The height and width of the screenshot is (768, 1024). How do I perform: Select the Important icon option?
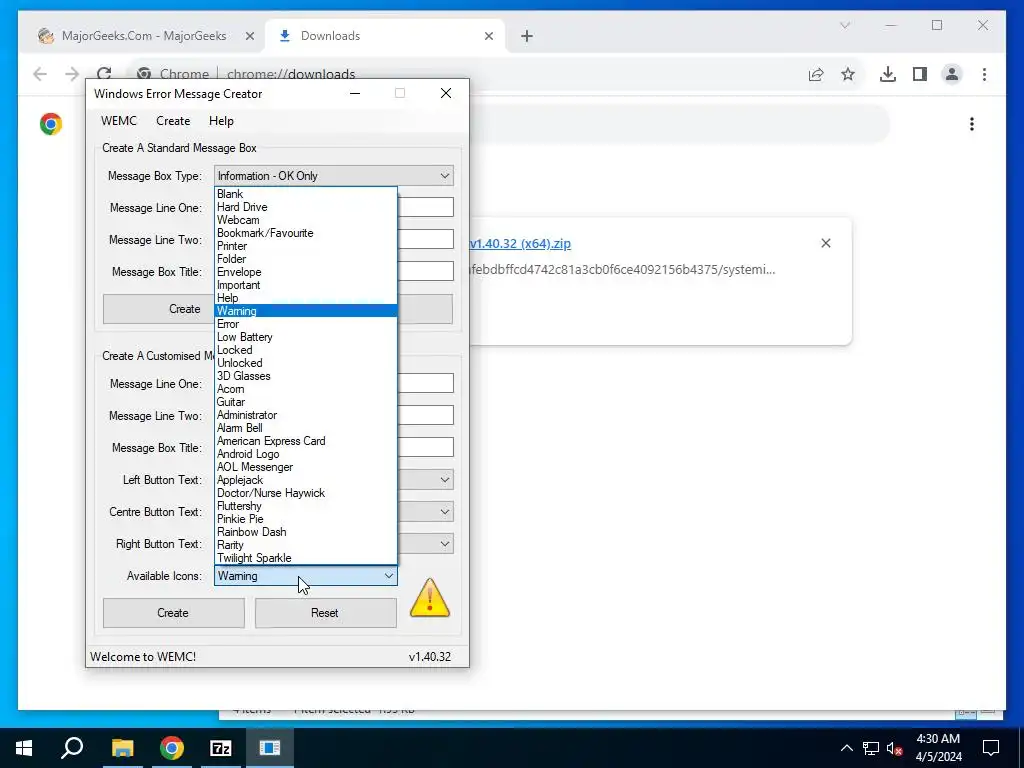tap(306, 285)
